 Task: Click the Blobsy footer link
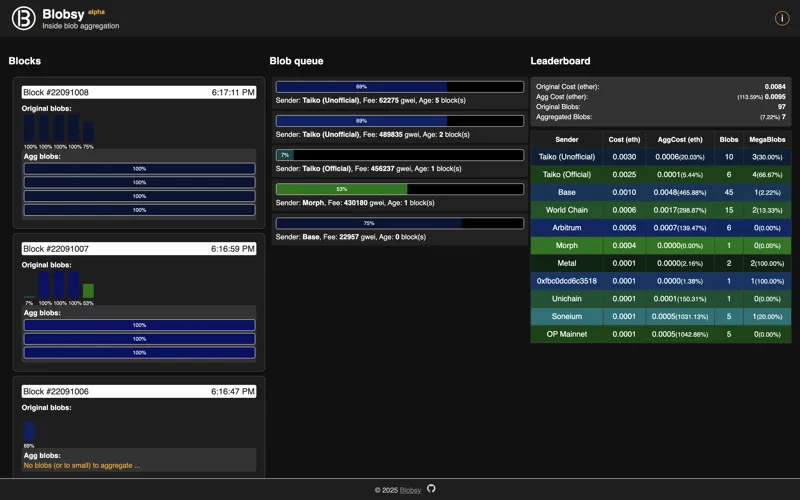pos(410,490)
